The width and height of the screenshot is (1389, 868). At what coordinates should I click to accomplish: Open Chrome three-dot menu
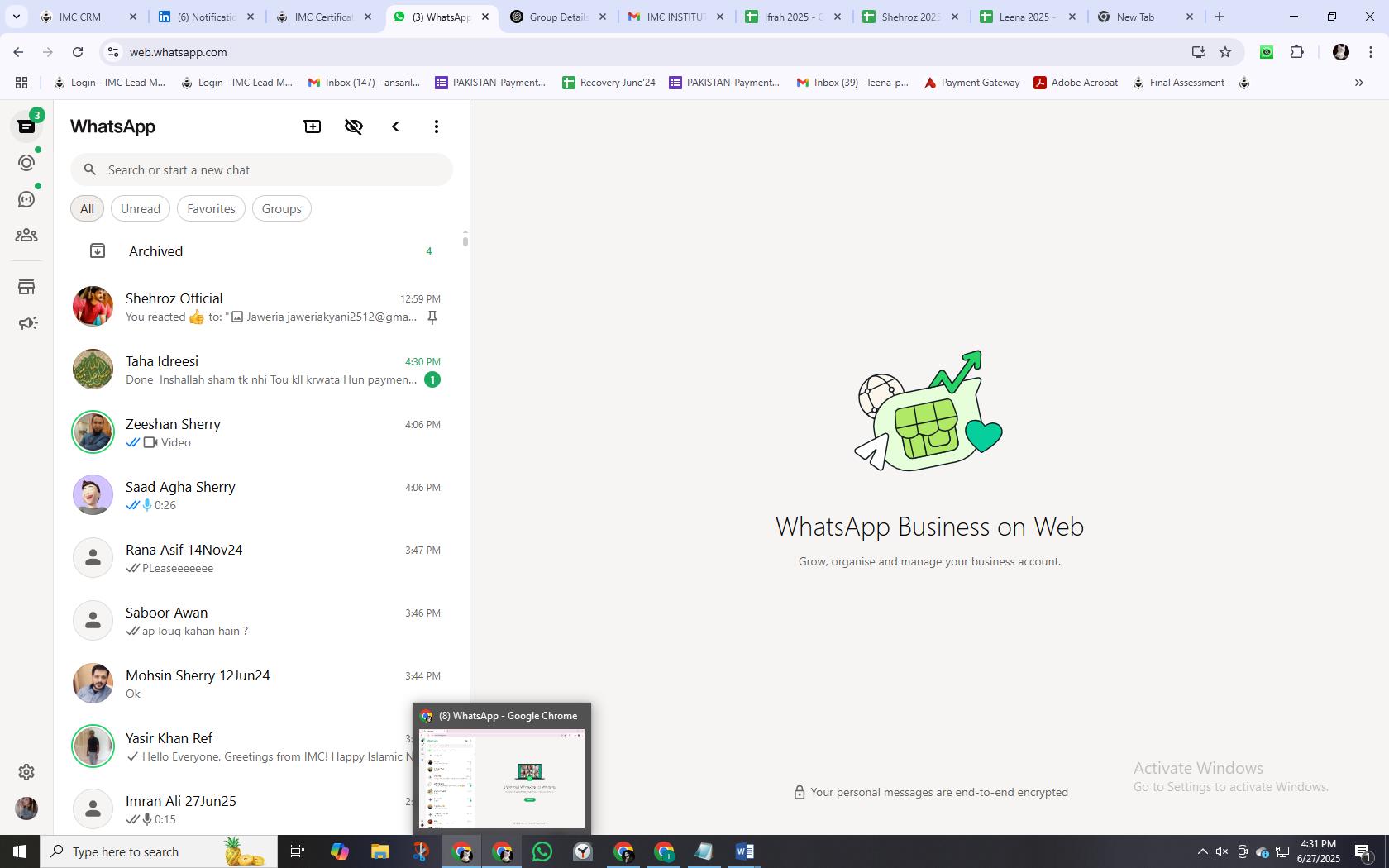tap(1371, 52)
